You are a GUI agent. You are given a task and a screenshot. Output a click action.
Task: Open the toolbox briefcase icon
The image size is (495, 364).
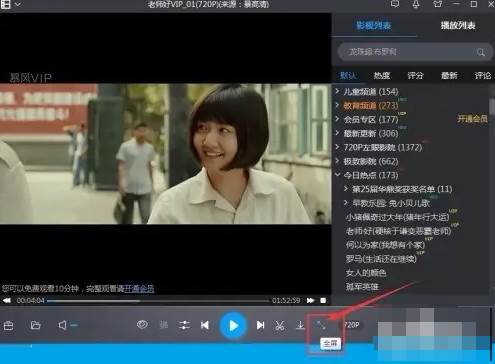8,325
